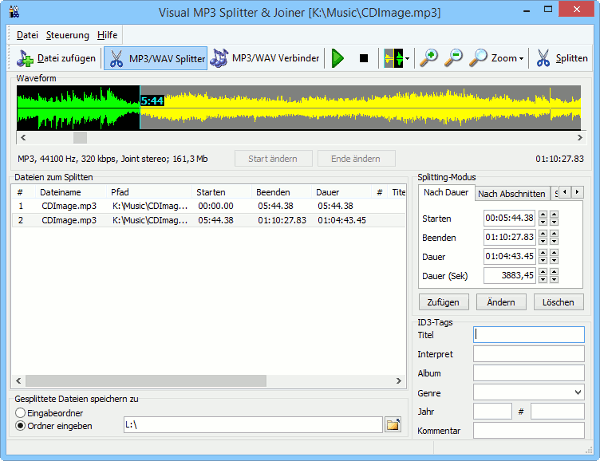Screen dimensions: 600x461
Task: Browse output folder with folder icon
Action: [393, 425]
